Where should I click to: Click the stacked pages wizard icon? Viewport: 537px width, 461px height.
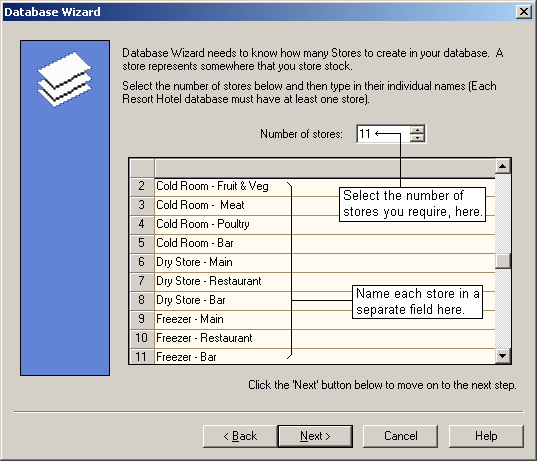[x=64, y=79]
